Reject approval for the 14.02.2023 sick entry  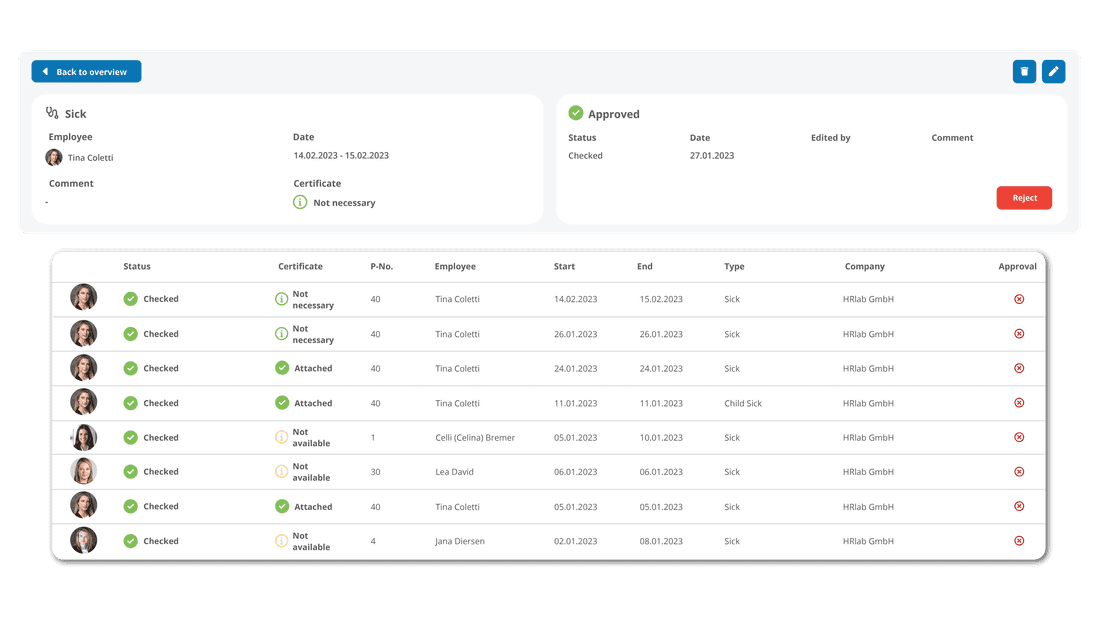point(1019,299)
